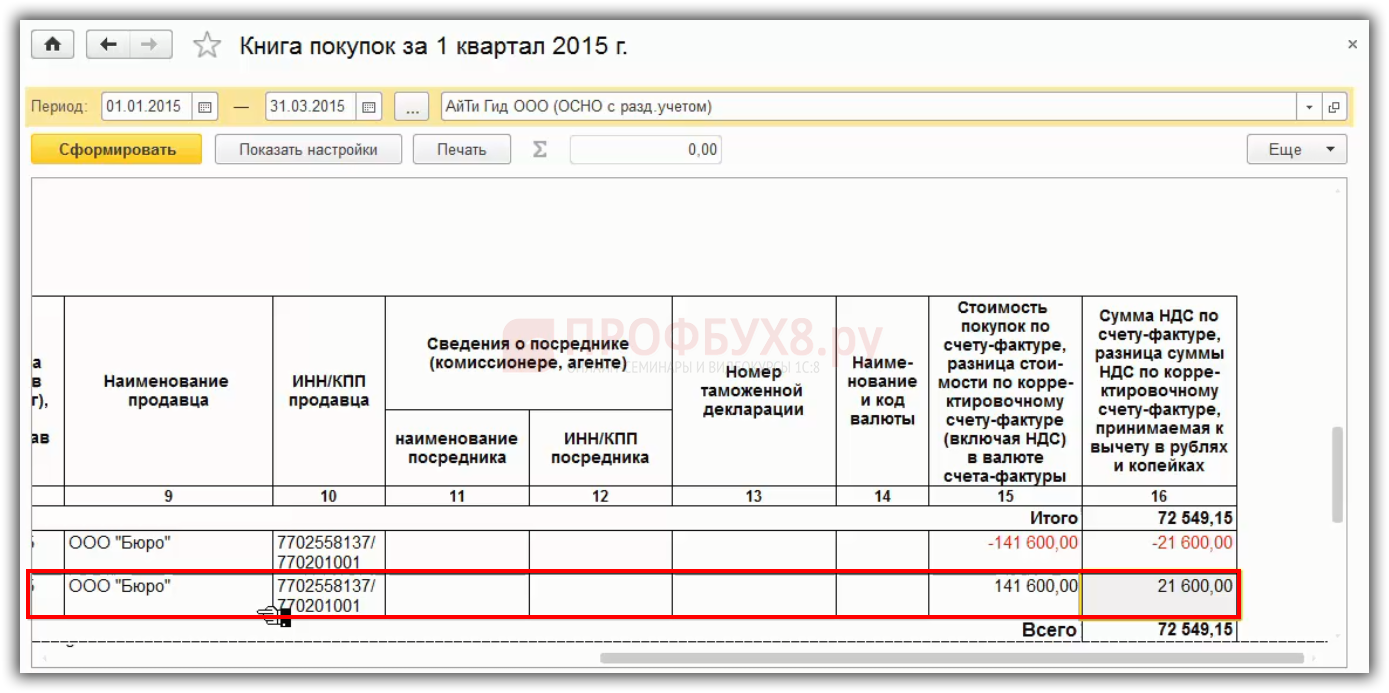
Task: Open calendar for period start date
Action: coord(205,107)
